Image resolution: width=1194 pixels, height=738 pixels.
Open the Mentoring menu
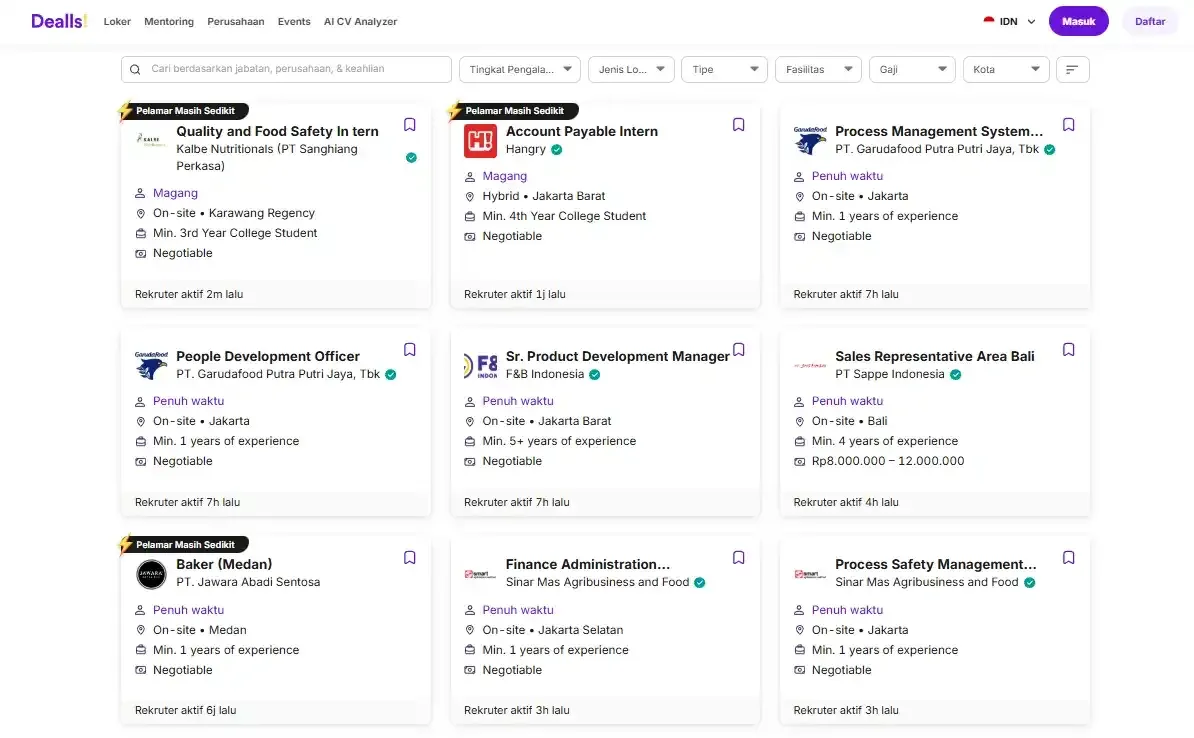169,21
